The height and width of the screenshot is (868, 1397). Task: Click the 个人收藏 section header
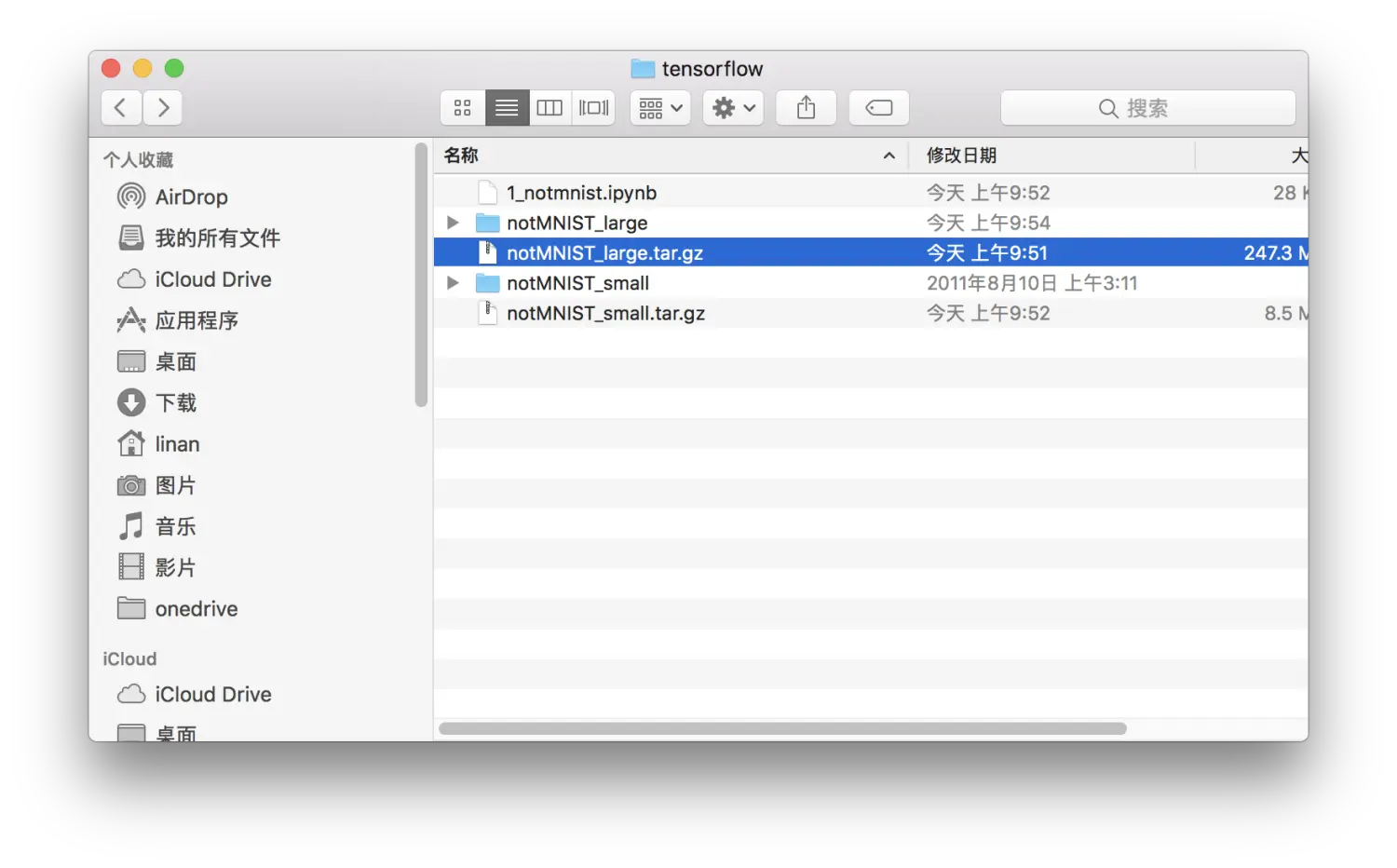138,160
